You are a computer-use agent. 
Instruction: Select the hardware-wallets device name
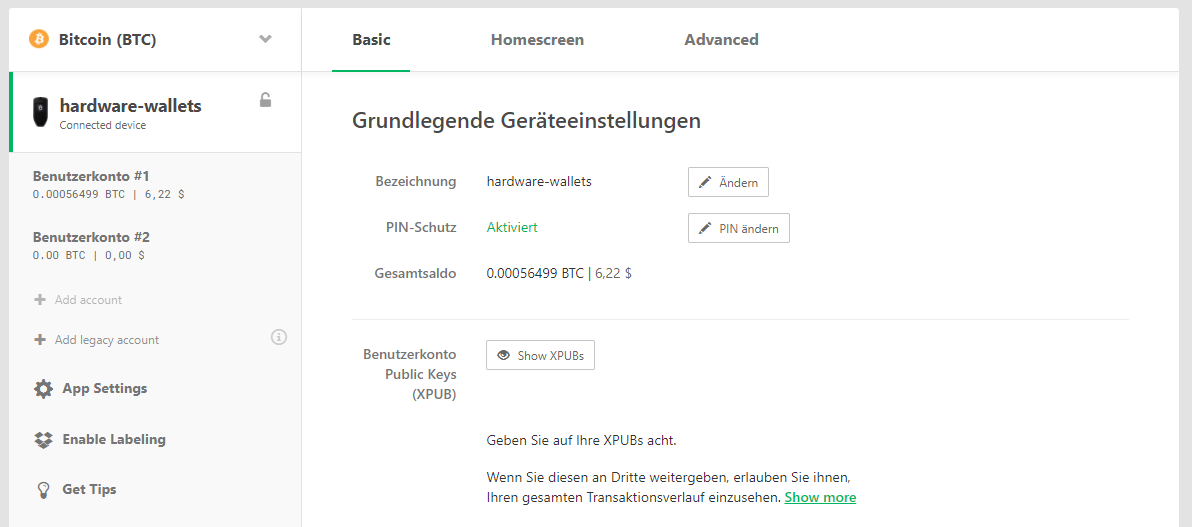click(x=131, y=106)
